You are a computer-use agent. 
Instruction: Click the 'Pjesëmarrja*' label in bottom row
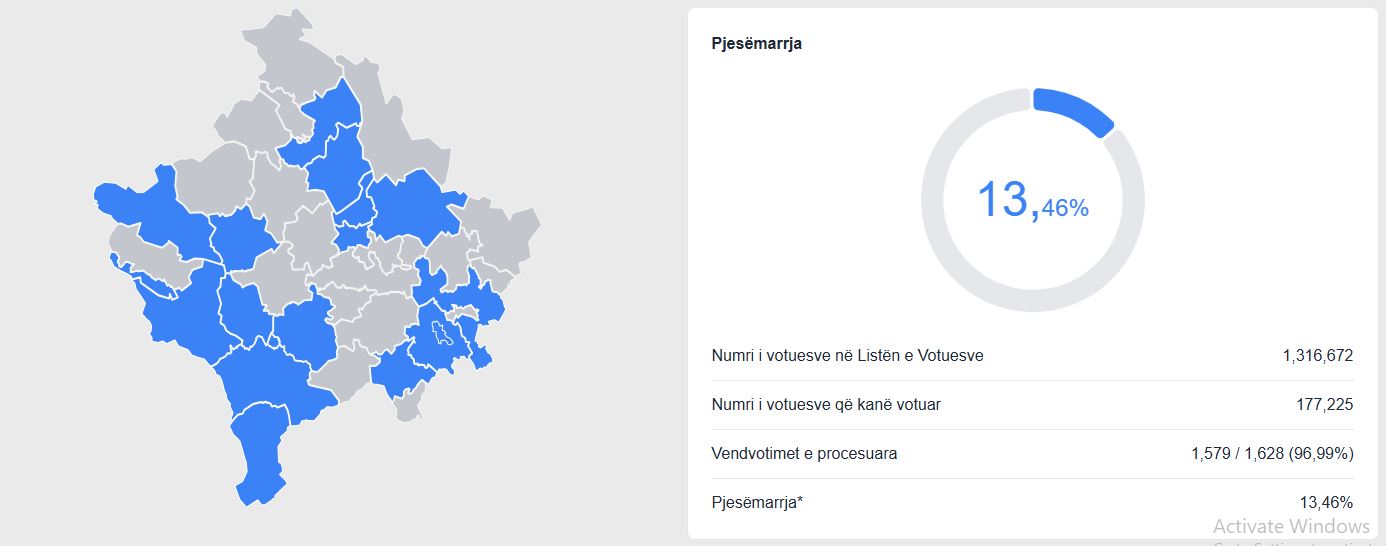pos(757,502)
